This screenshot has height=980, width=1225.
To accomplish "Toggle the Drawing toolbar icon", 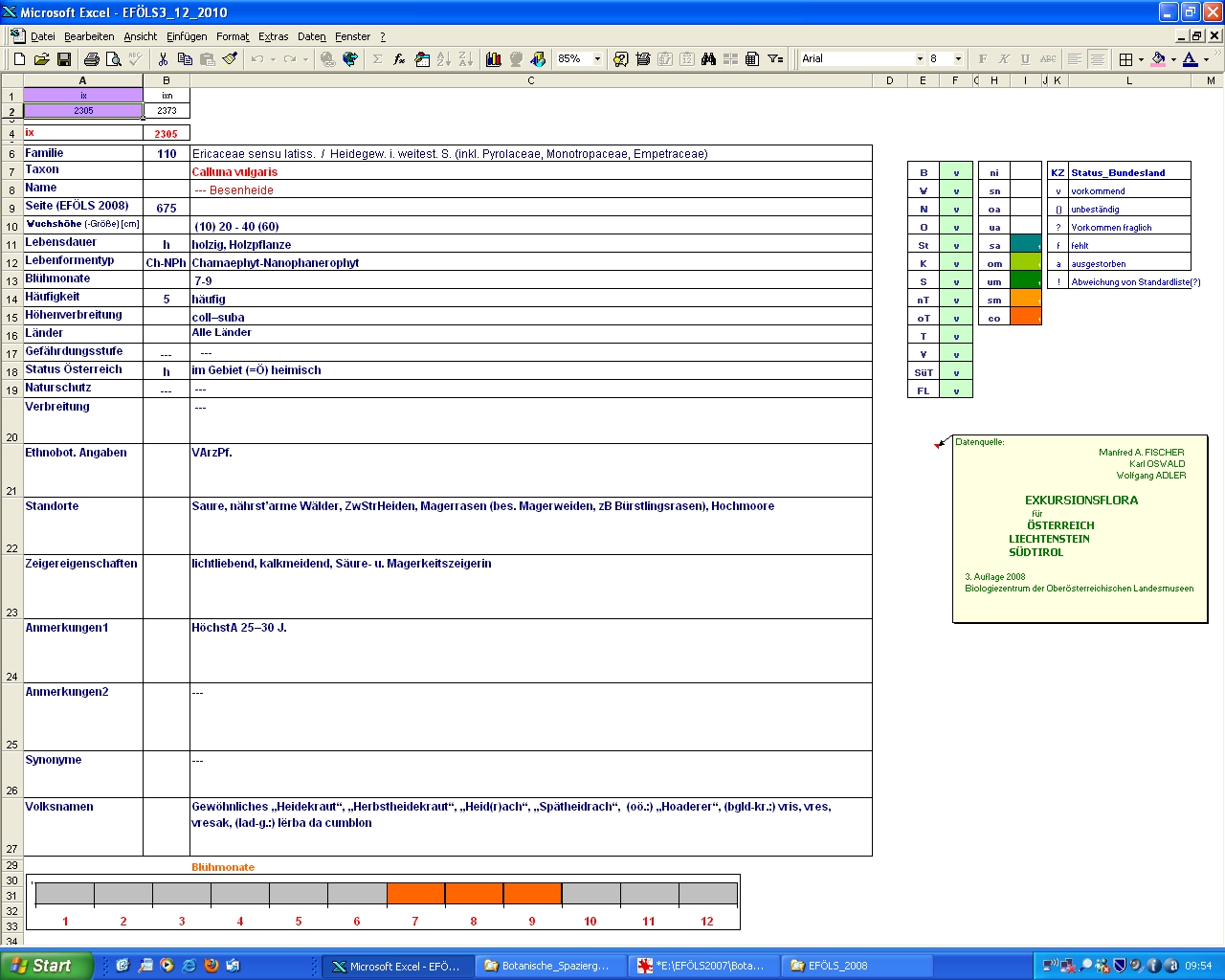I will [538, 59].
